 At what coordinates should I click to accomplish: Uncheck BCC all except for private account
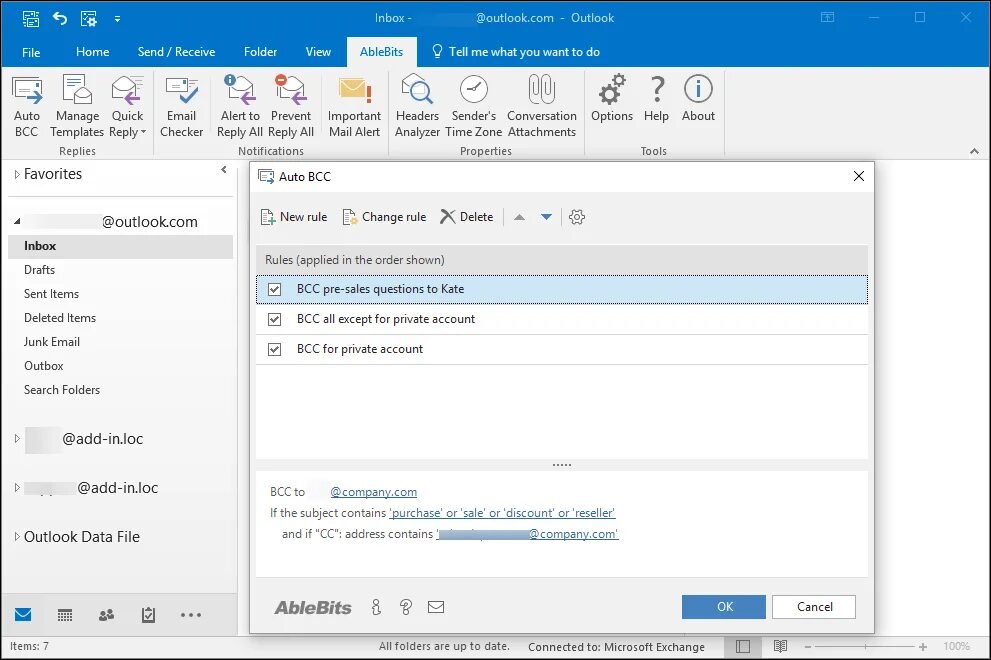coord(274,319)
